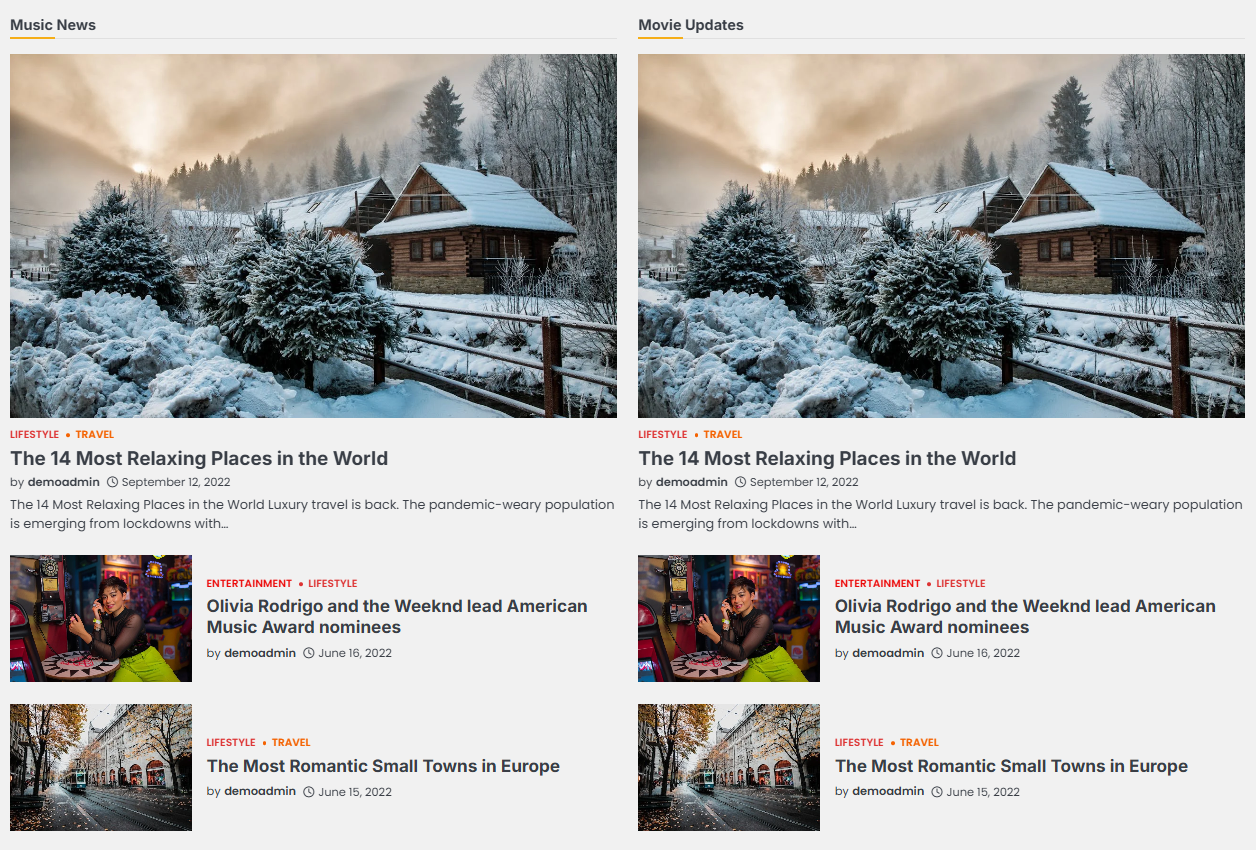Open 'Most Romantic Small Towns' title in Music News
Viewport: 1256px width, 850px height.
(383, 767)
